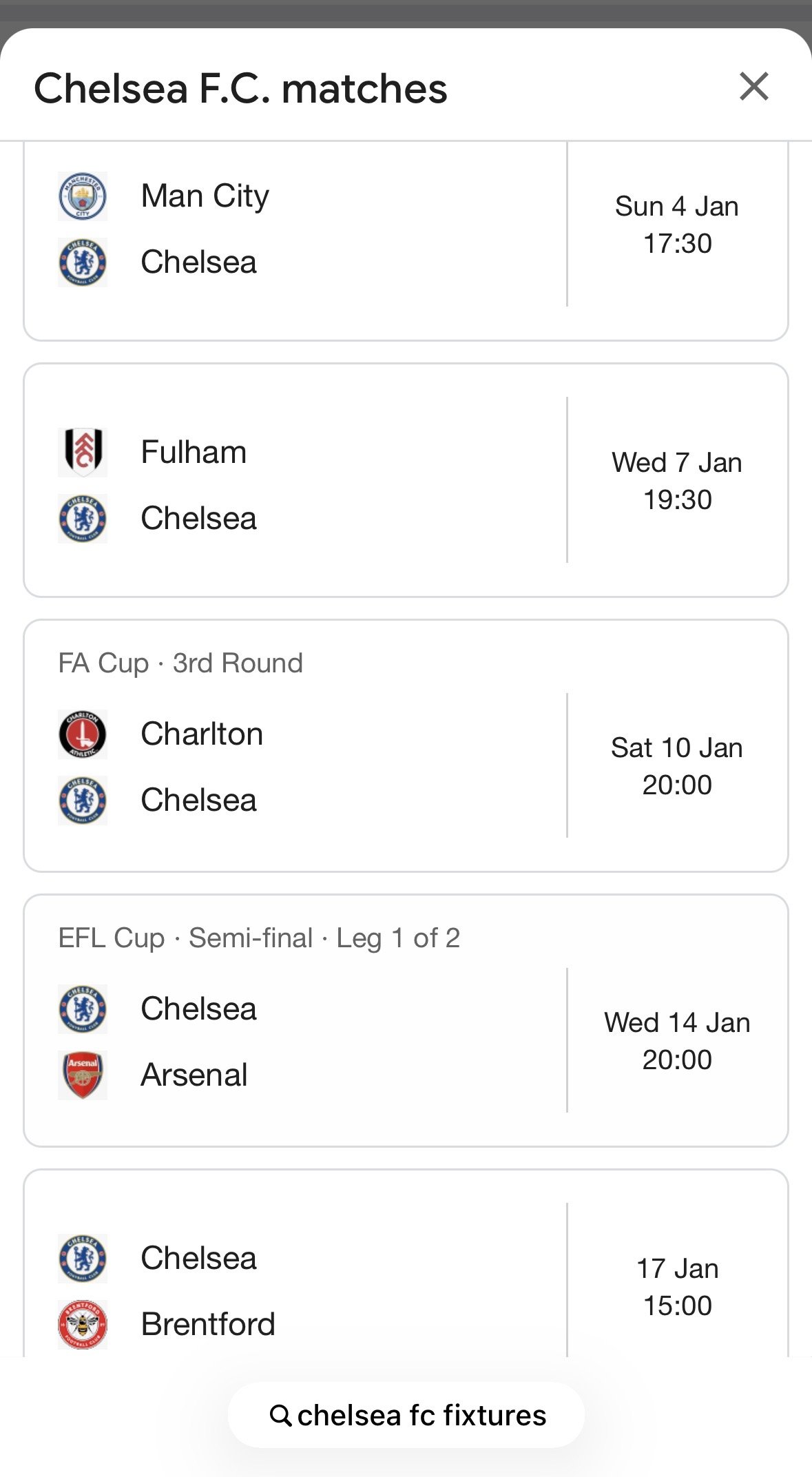Search chelsea fc fixtures suggestion
The image size is (812, 1477).
[421, 1416]
